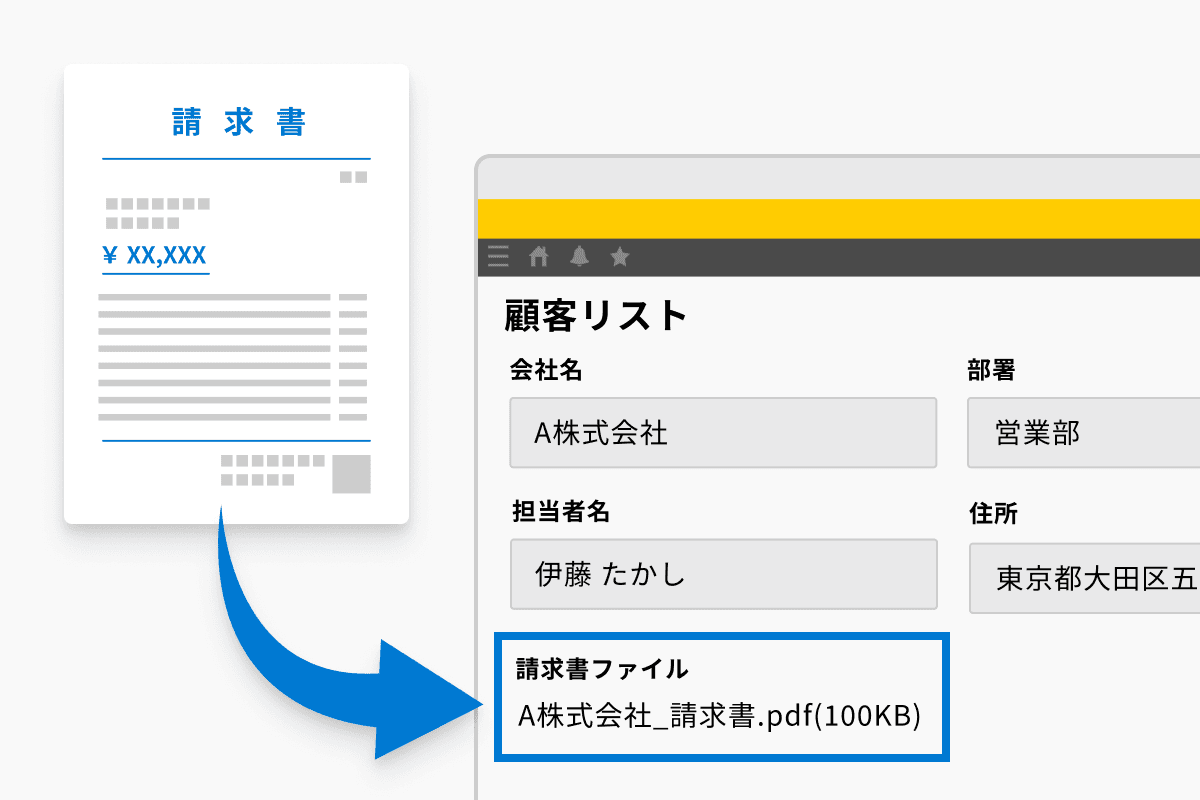Click the 部署 field containing 営業部

point(1085,432)
